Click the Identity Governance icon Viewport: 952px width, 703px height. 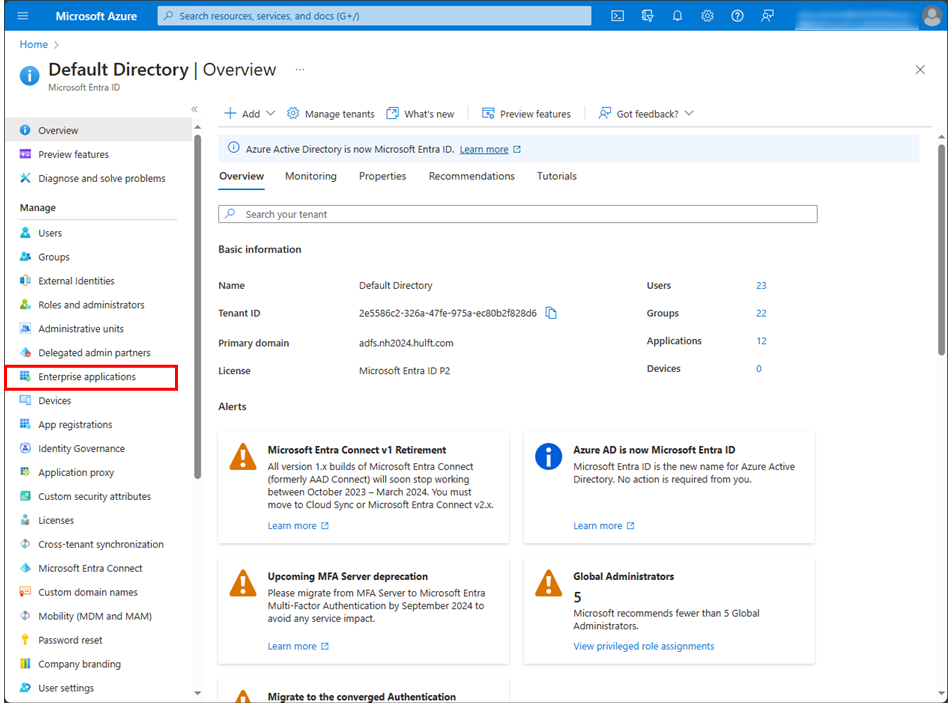[25, 448]
